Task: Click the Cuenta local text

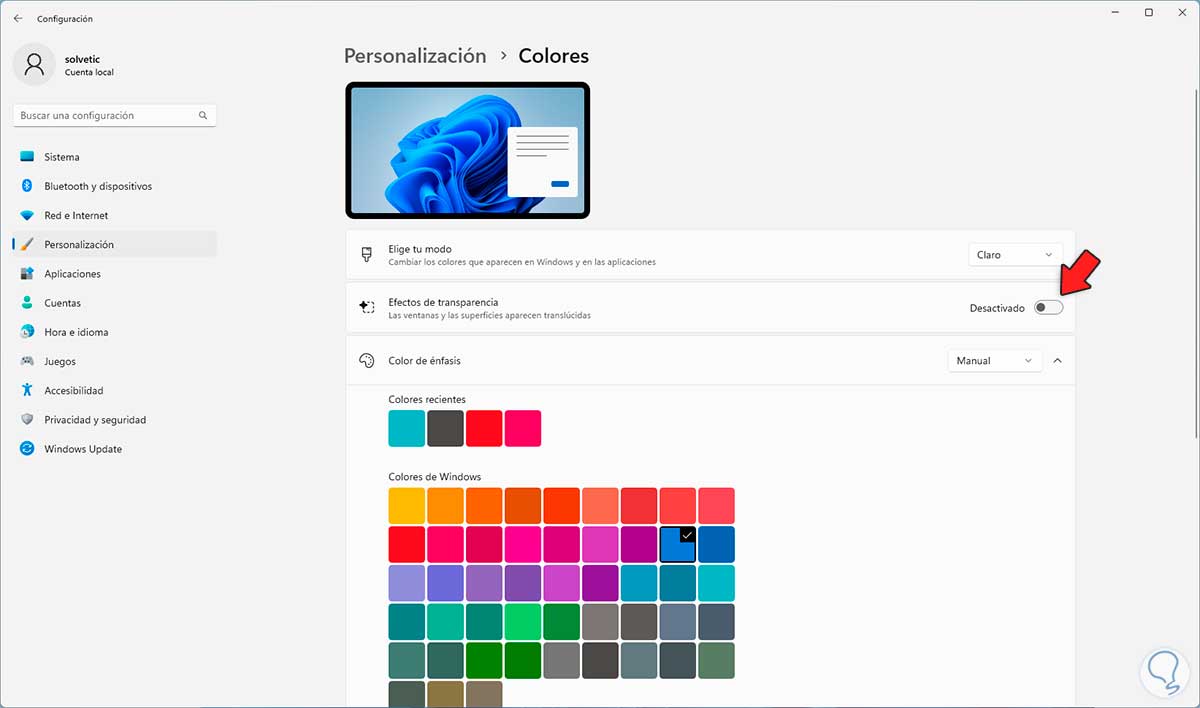Action: [89, 73]
